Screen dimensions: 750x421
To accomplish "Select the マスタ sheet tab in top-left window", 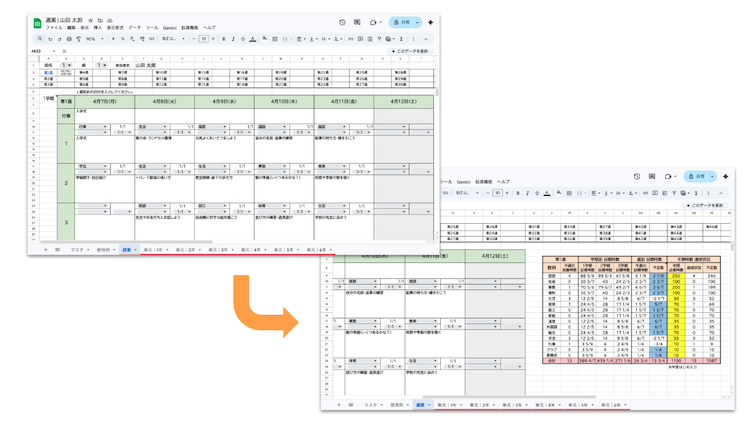I will (x=77, y=250).
